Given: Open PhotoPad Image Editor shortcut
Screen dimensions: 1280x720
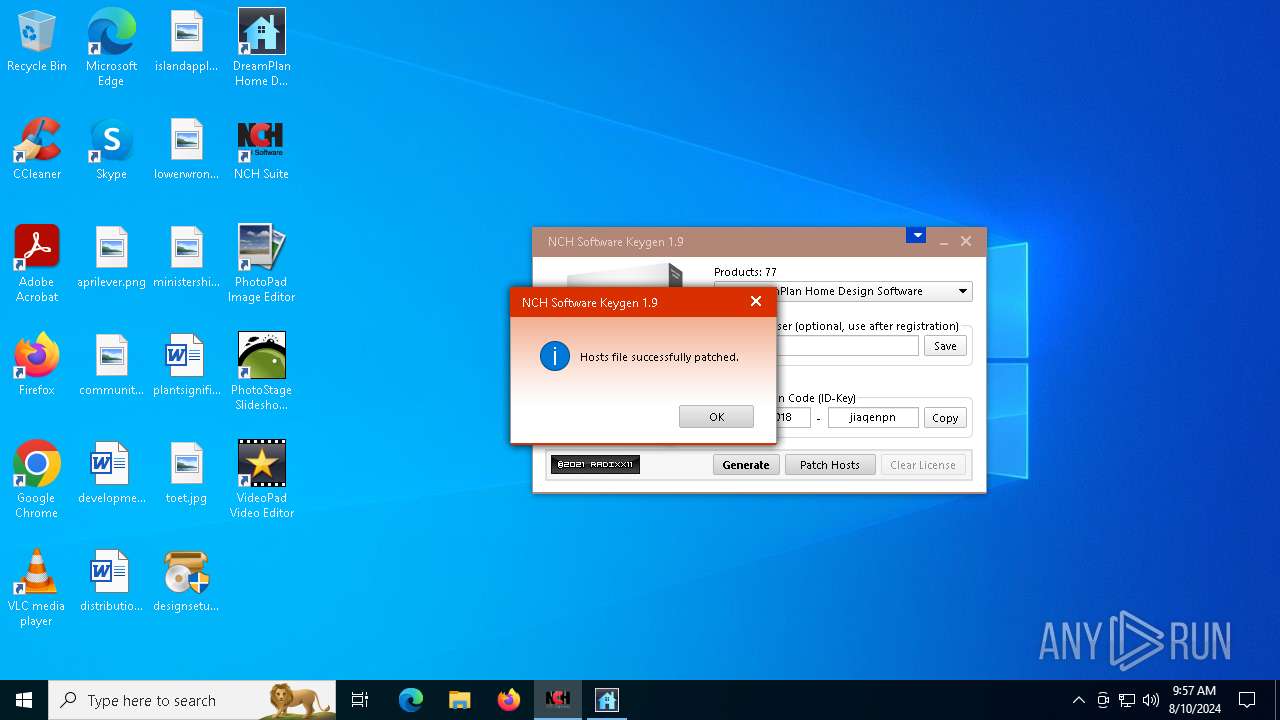Looking at the screenshot, I should tap(261, 264).
